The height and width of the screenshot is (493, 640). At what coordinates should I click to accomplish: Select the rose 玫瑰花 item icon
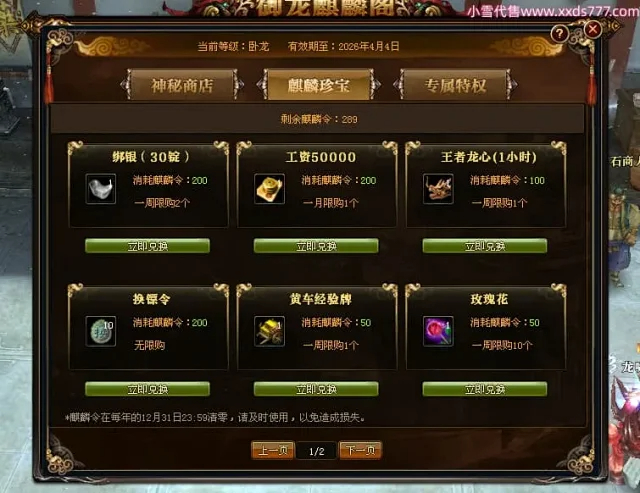pyautogui.click(x=438, y=331)
